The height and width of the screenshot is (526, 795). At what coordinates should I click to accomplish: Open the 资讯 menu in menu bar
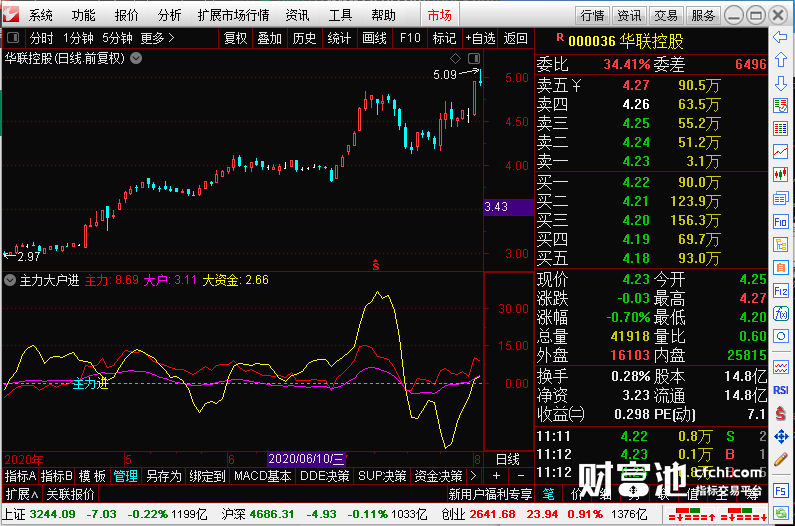(297, 15)
